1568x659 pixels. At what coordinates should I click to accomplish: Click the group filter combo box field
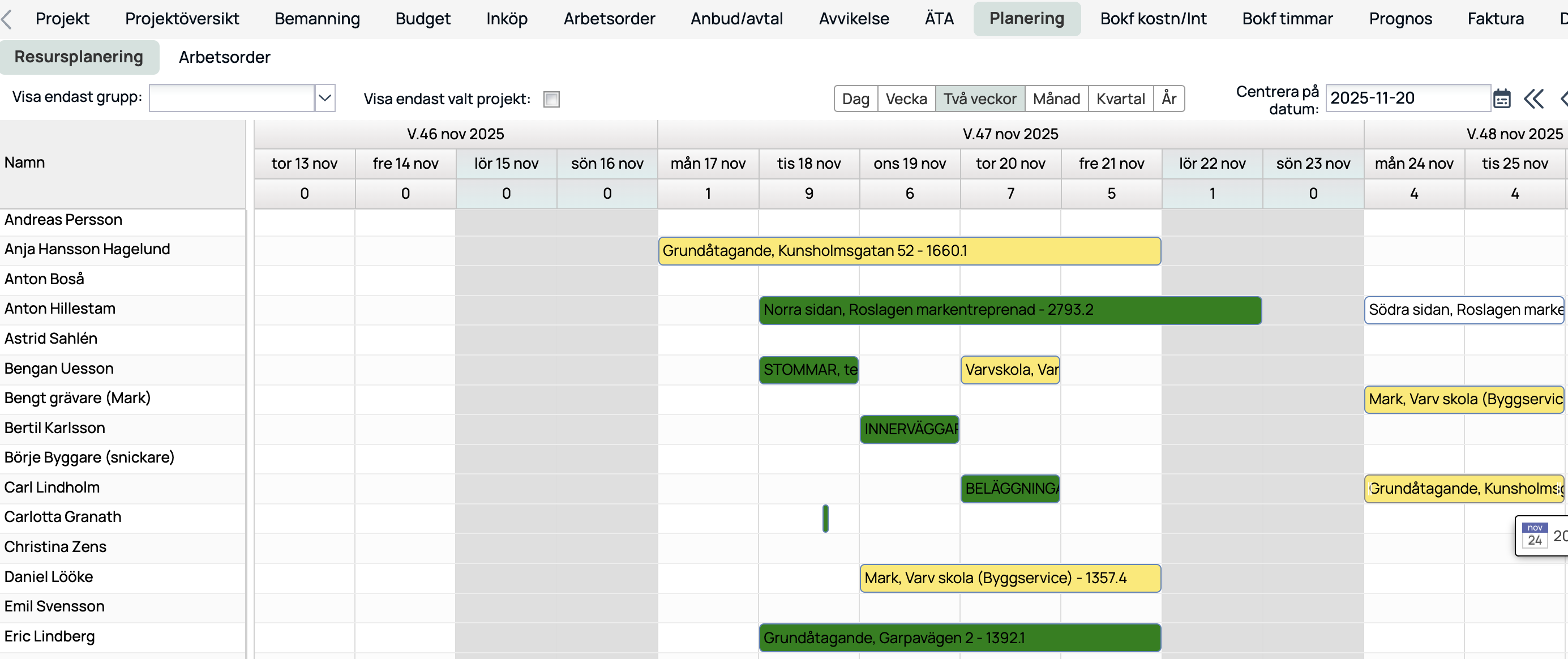coord(232,98)
